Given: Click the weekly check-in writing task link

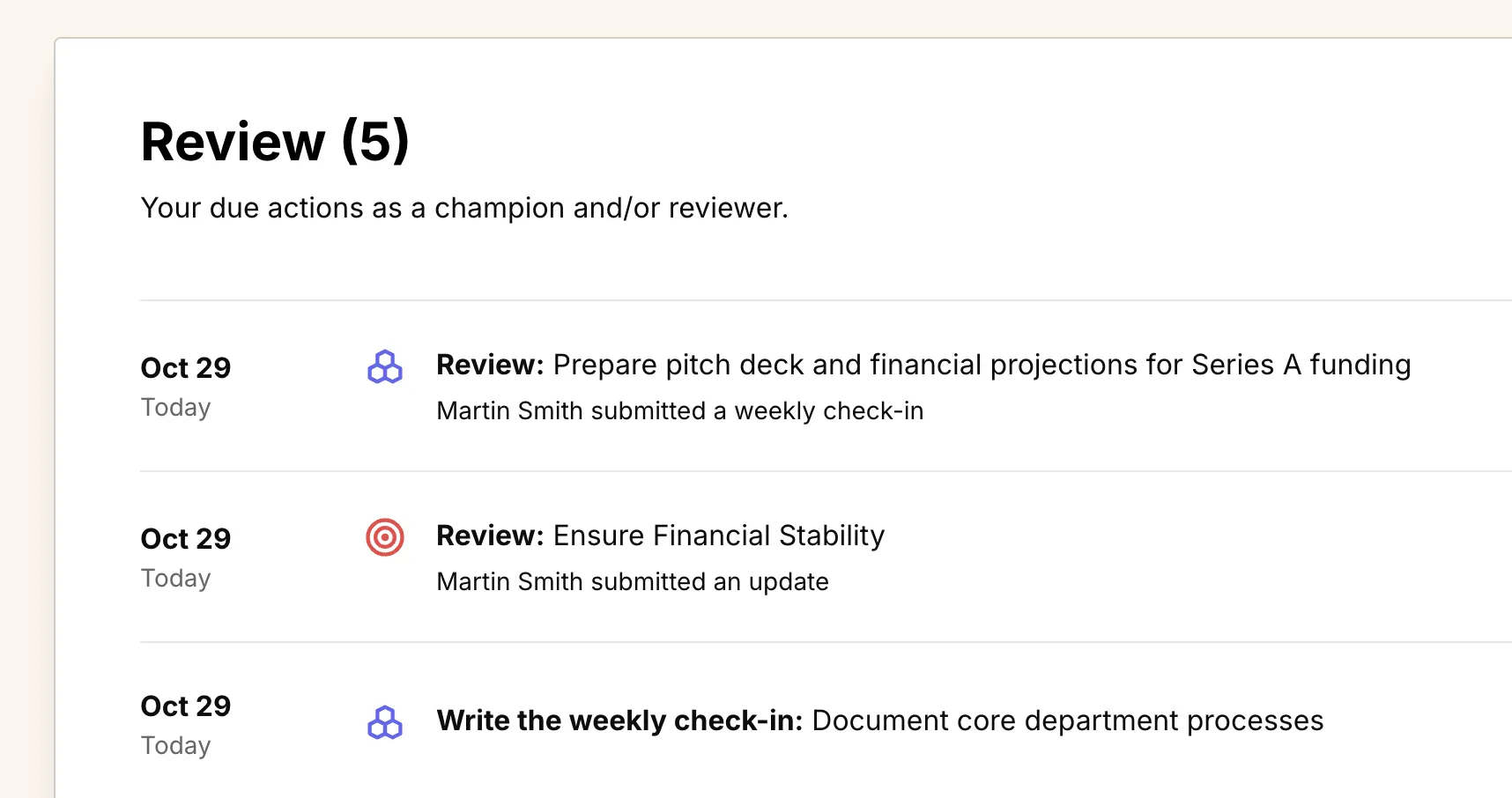Looking at the screenshot, I should tap(881, 720).
